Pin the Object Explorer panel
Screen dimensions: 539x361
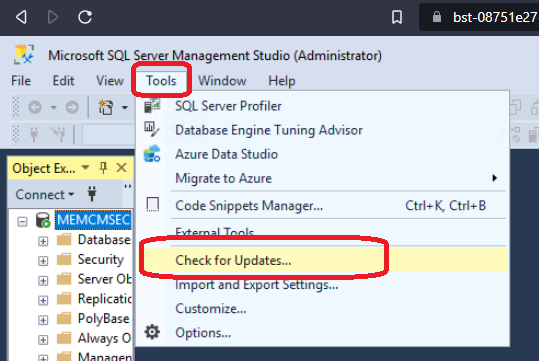click(103, 168)
